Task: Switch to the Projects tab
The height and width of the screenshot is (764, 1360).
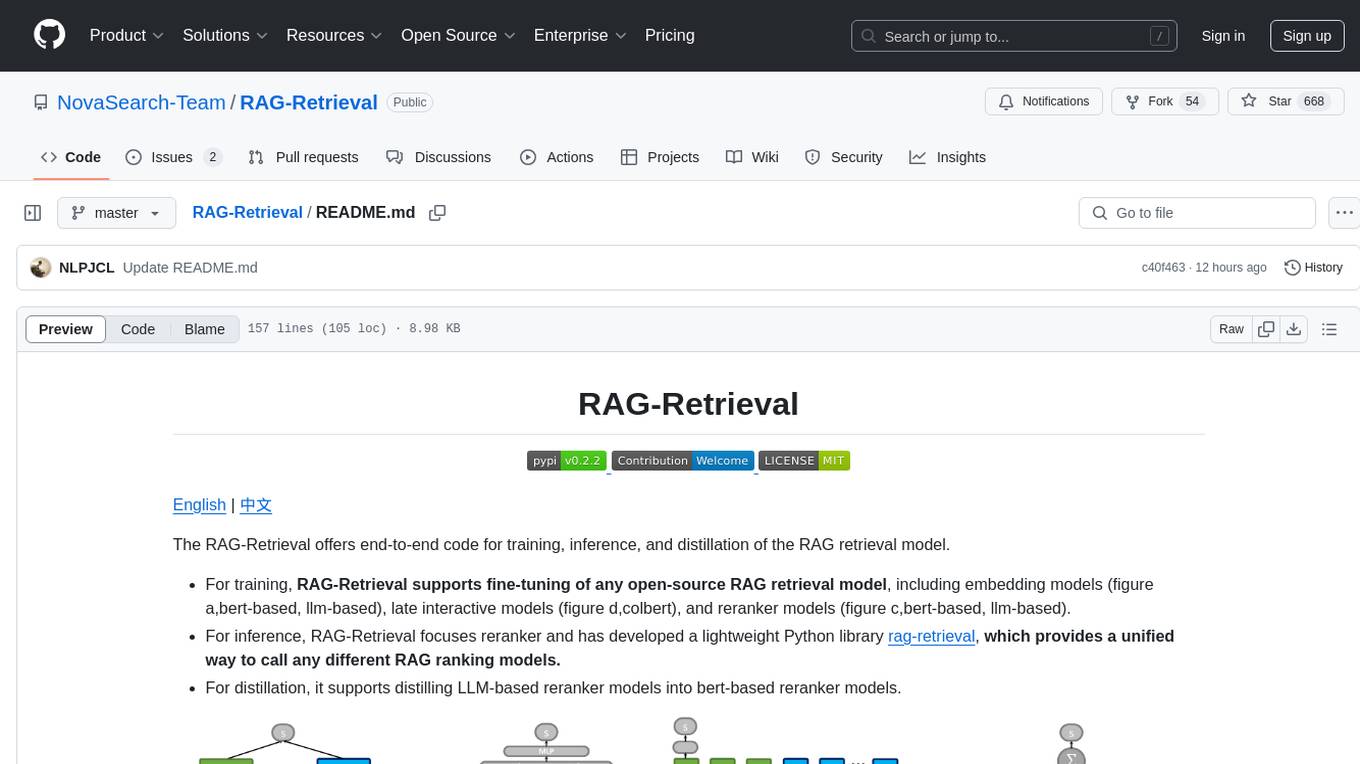Action: click(660, 157)
